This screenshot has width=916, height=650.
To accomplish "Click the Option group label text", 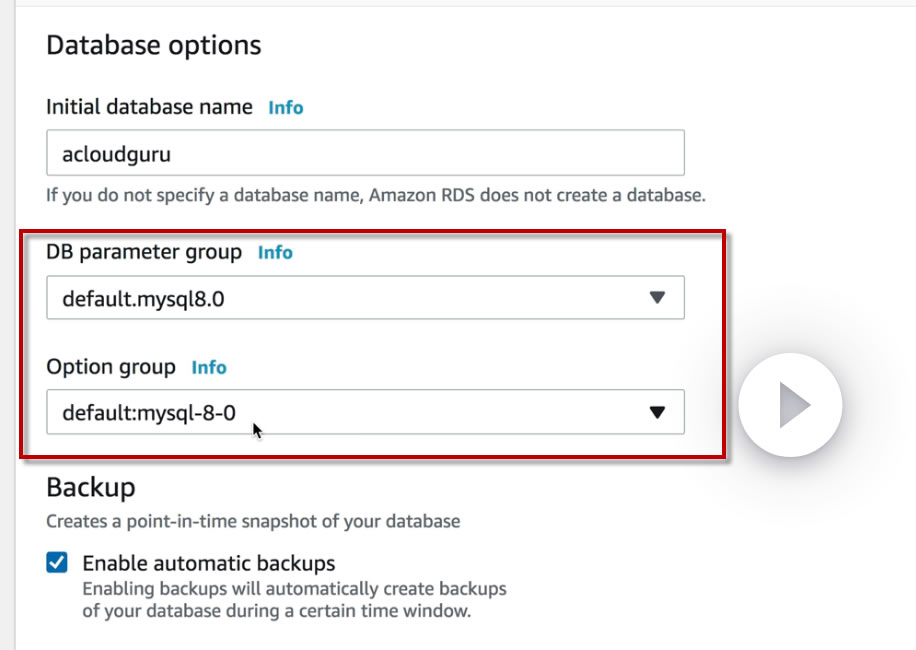I will tap(111, 367).
